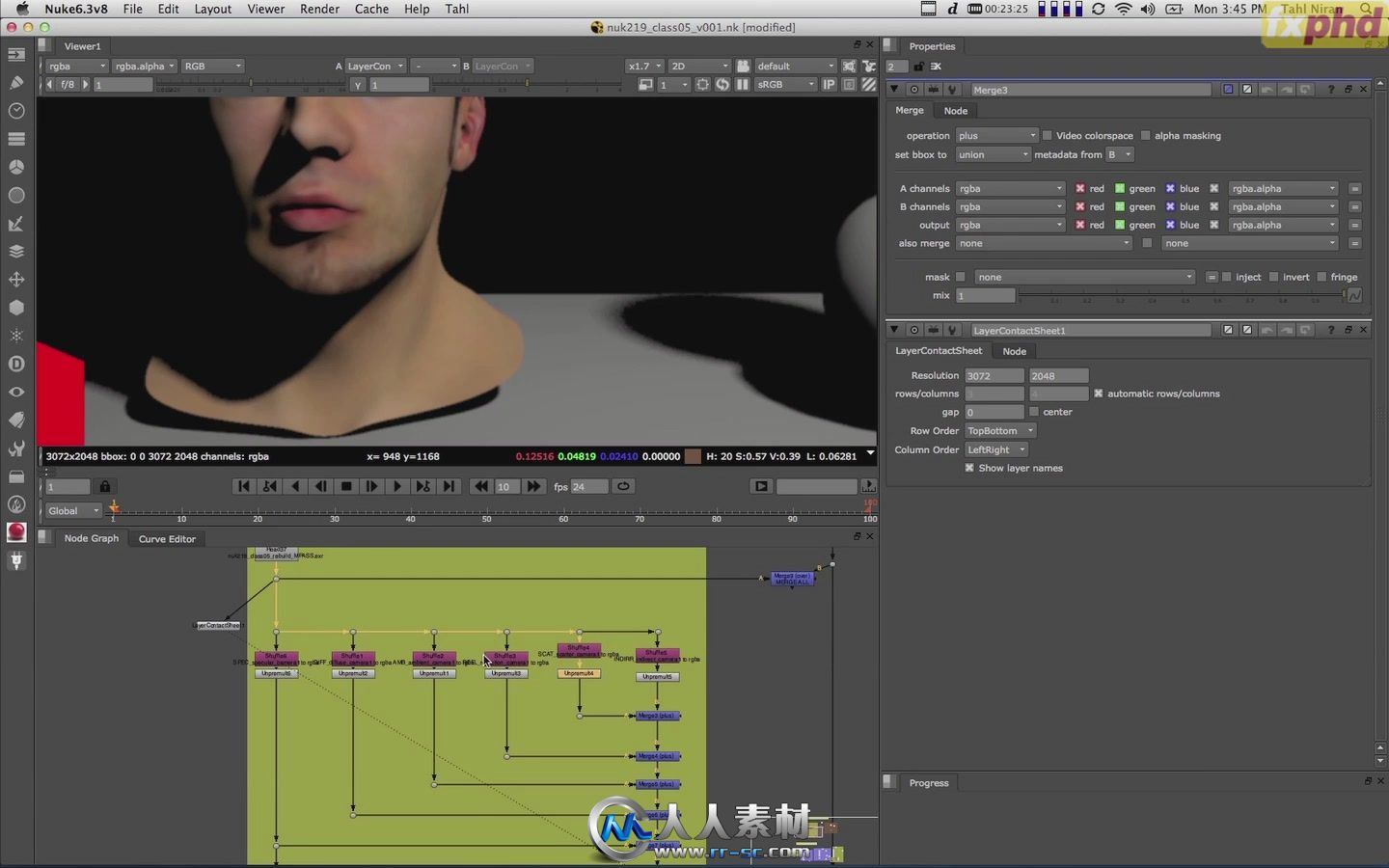Open the operation plus dropdown

(996, 136)
